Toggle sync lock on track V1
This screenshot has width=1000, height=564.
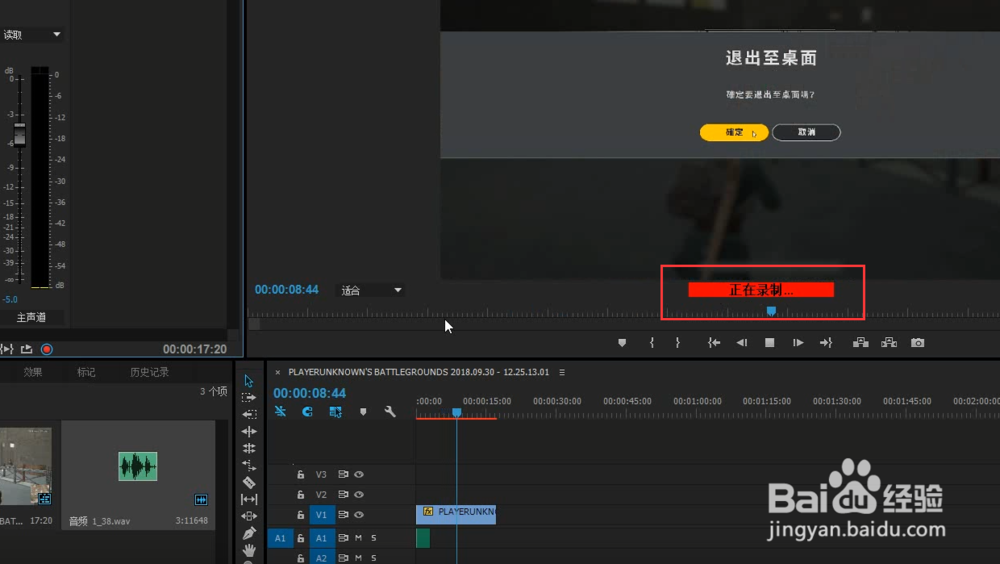(343, 515)
